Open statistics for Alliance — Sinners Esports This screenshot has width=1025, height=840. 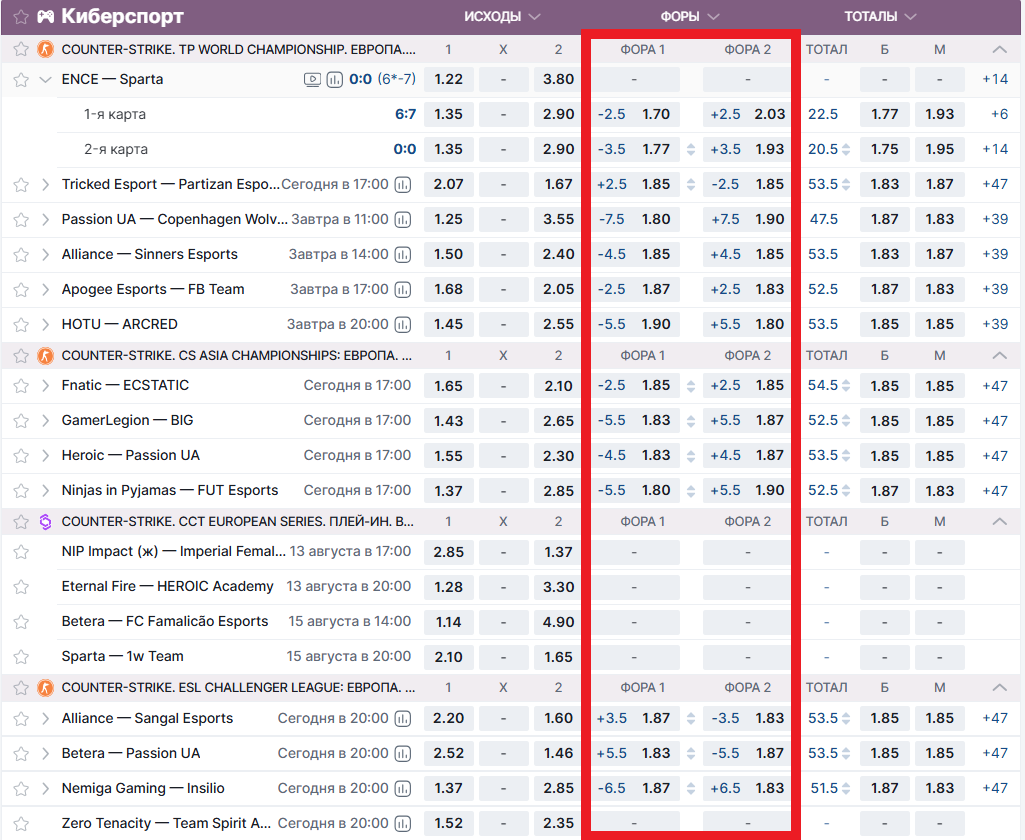(403, 254)
